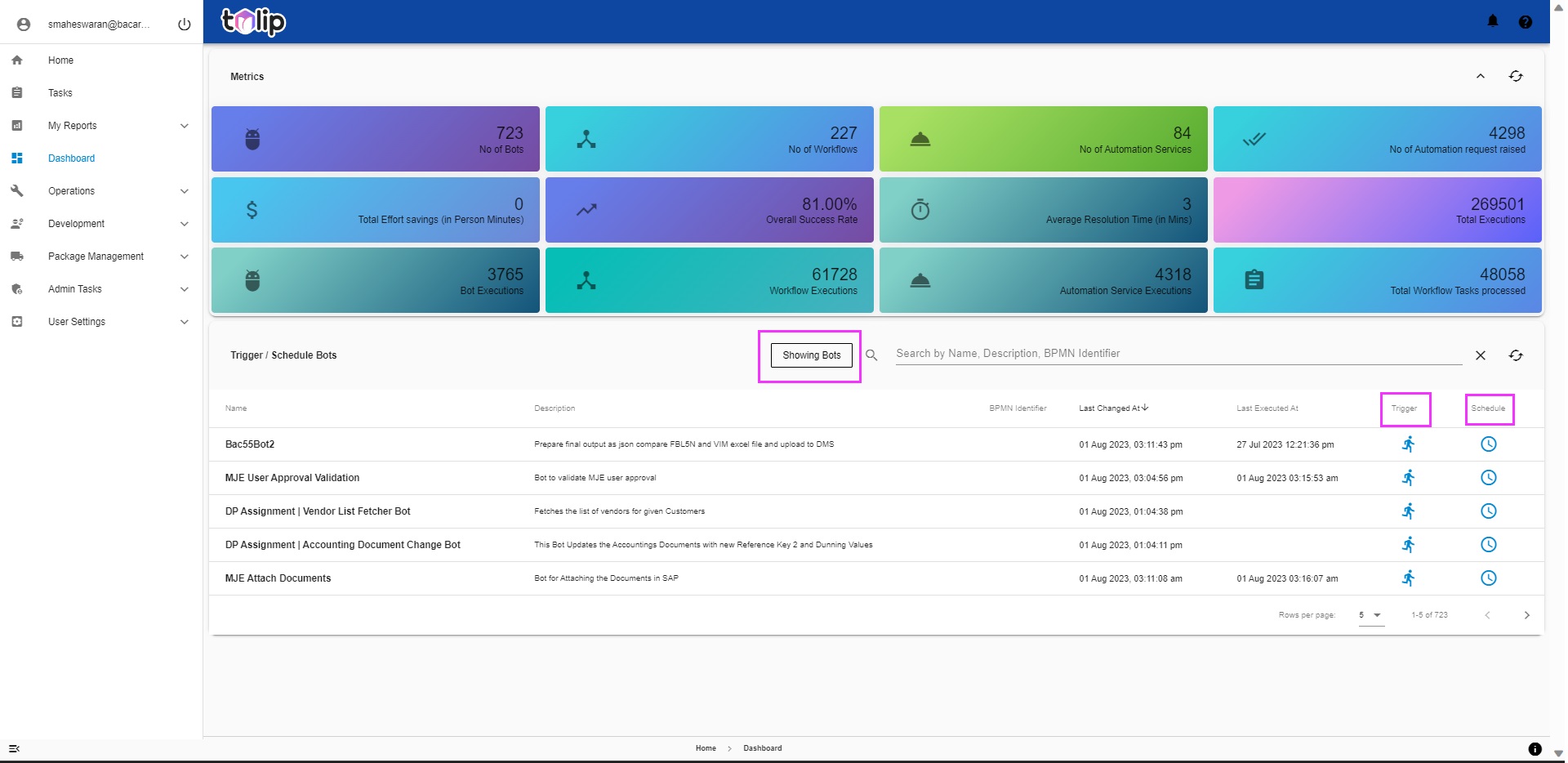1568x763 pixels.
Task: Toggle the Showing Bots button
Action: (812, 355)
